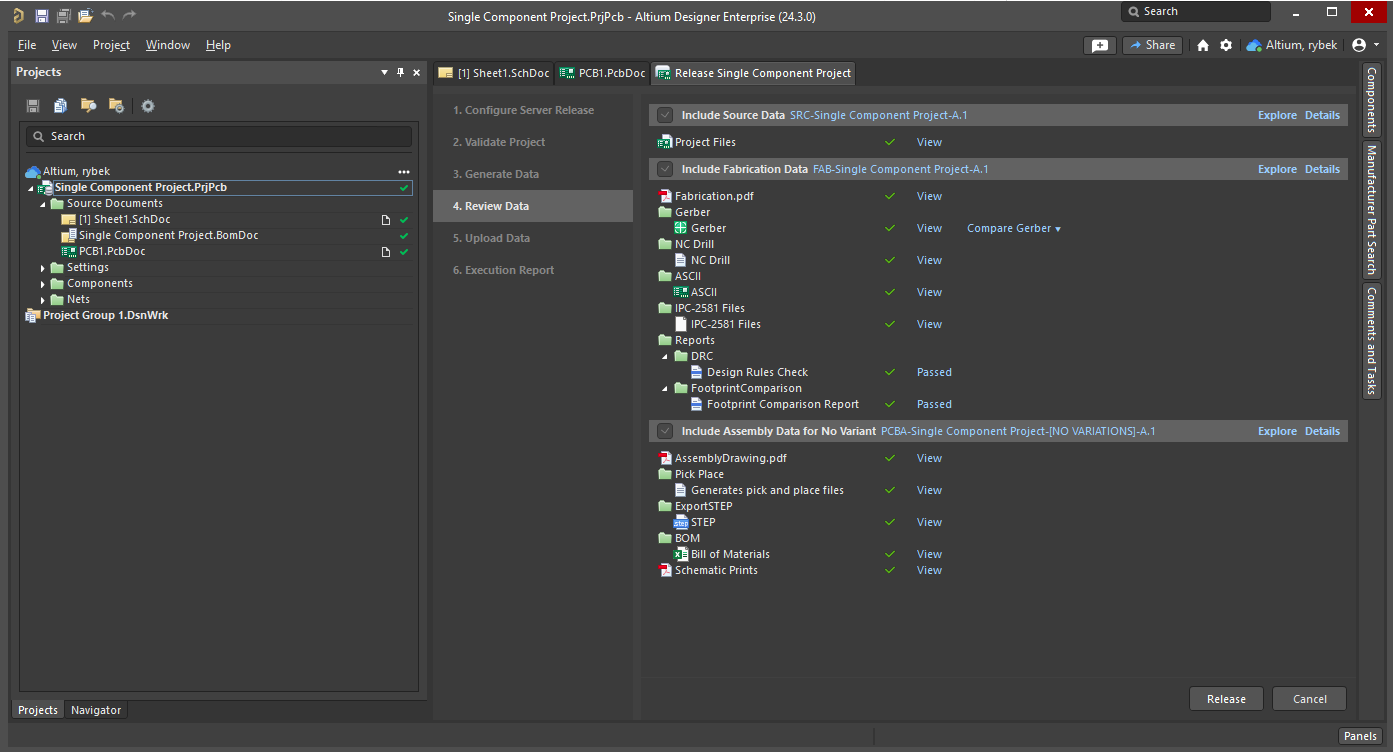
Task: Collapse the Single Component Project.PrjPcb tree node
Action: 31,188
